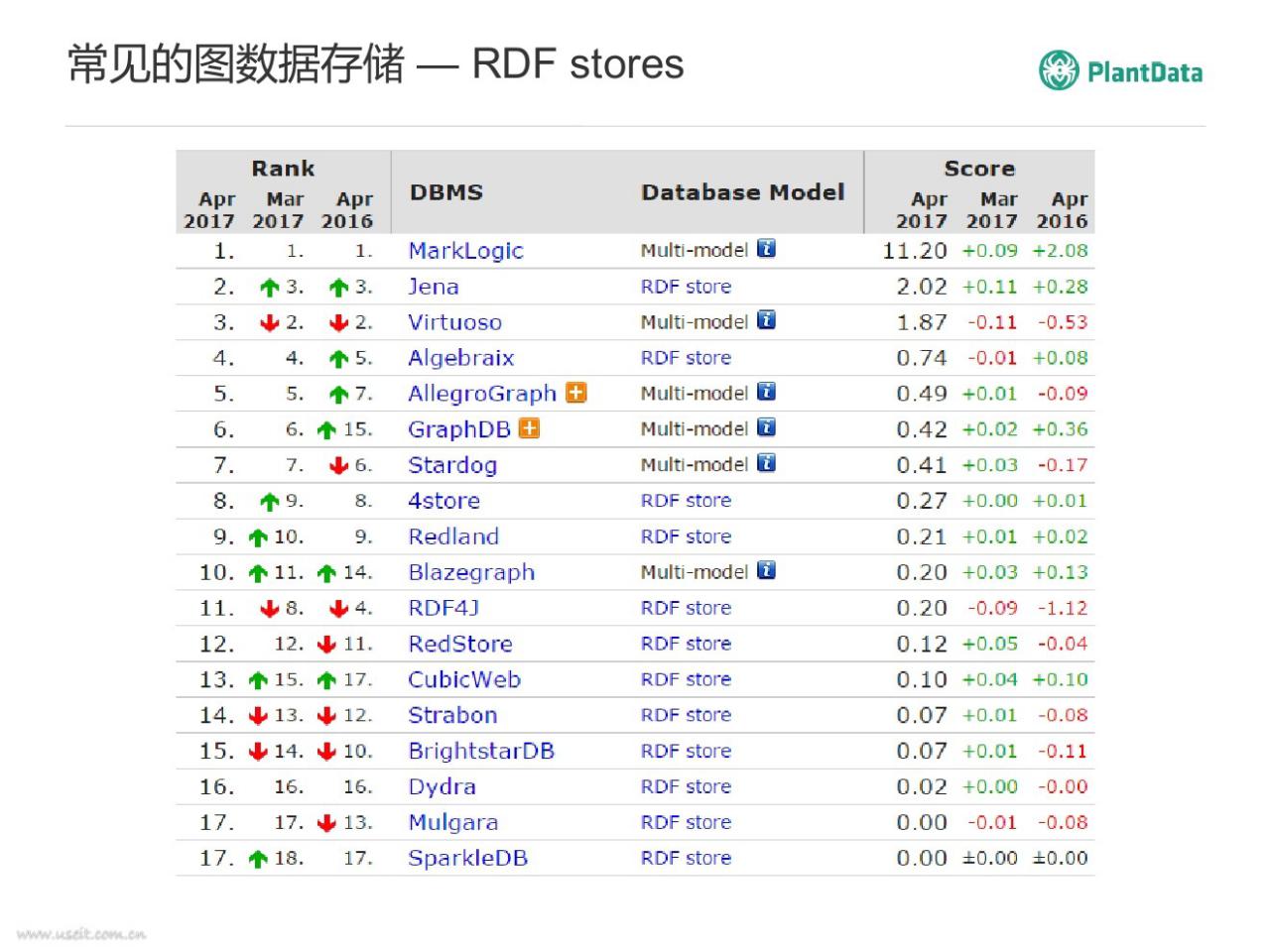Open the RDF4J DBMS link

444,608
